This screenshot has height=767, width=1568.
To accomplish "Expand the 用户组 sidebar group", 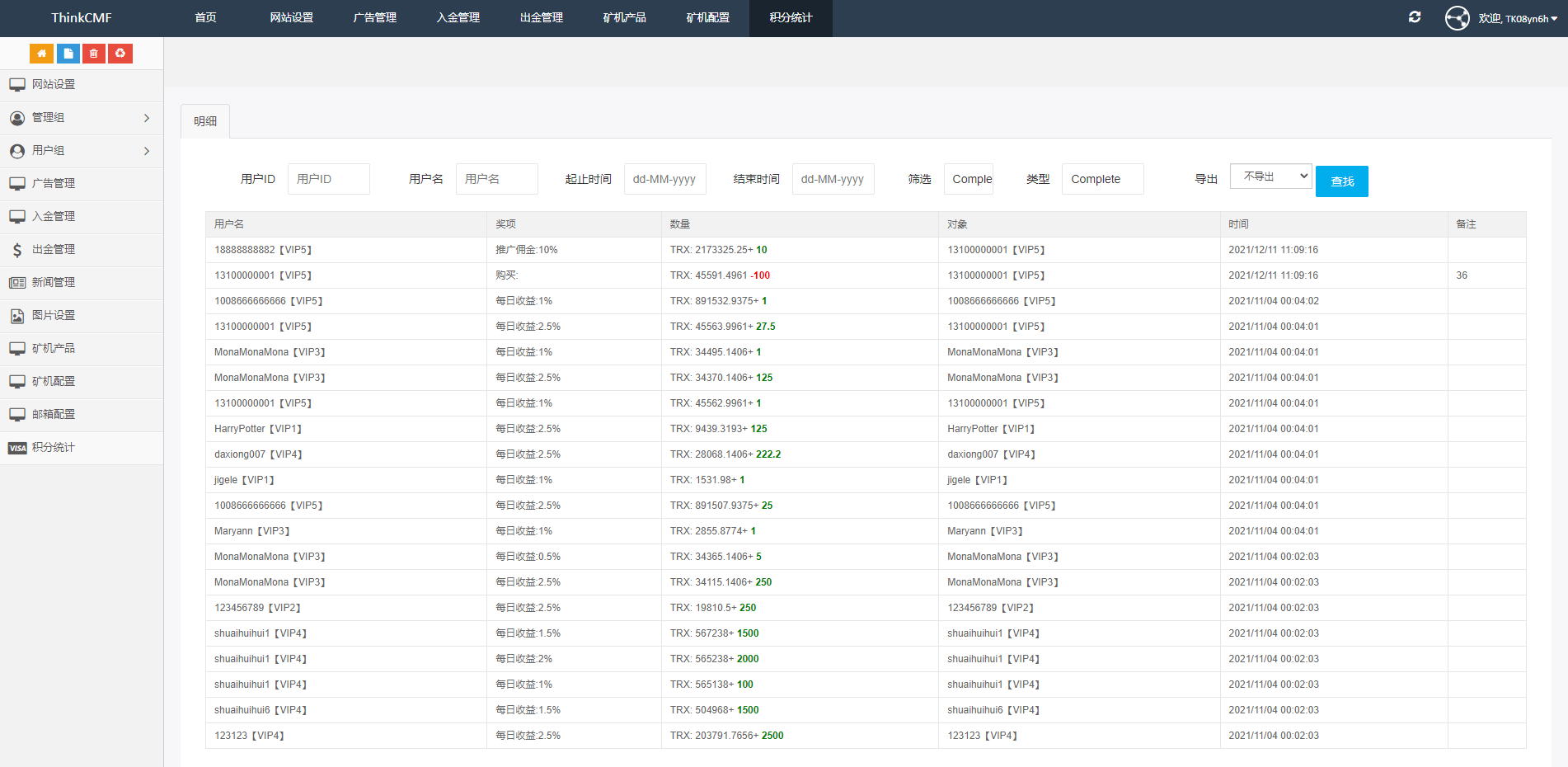I will (x=147, y=151).
